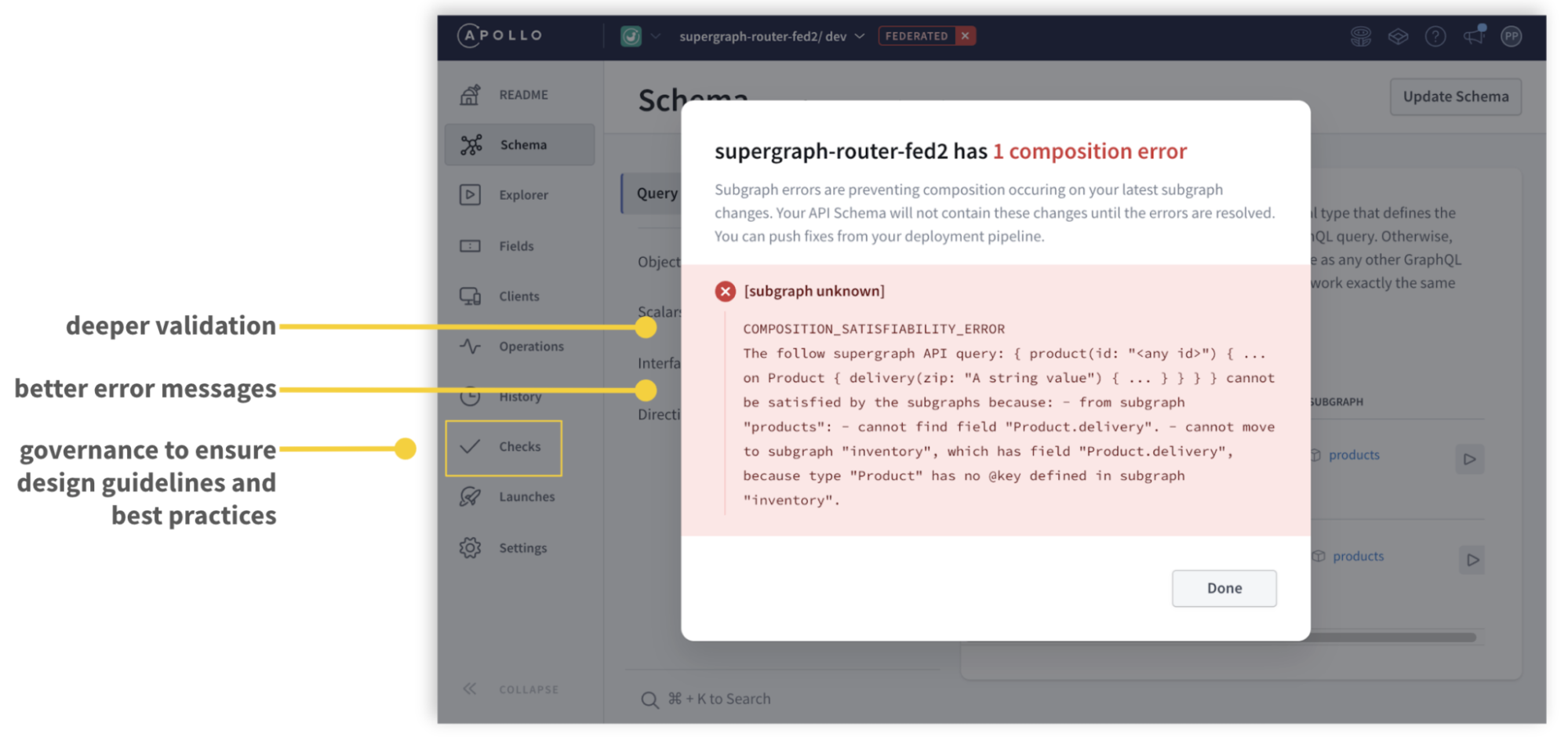
Task: Collapse sidebar using the double-chevron icon
Action: [x=469, y=688]
